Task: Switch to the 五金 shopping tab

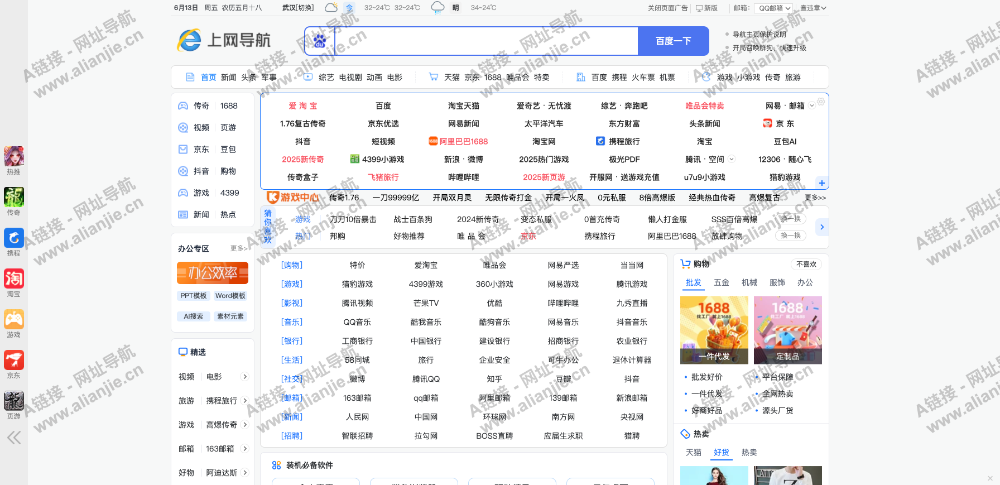Action: click(721, 282)
